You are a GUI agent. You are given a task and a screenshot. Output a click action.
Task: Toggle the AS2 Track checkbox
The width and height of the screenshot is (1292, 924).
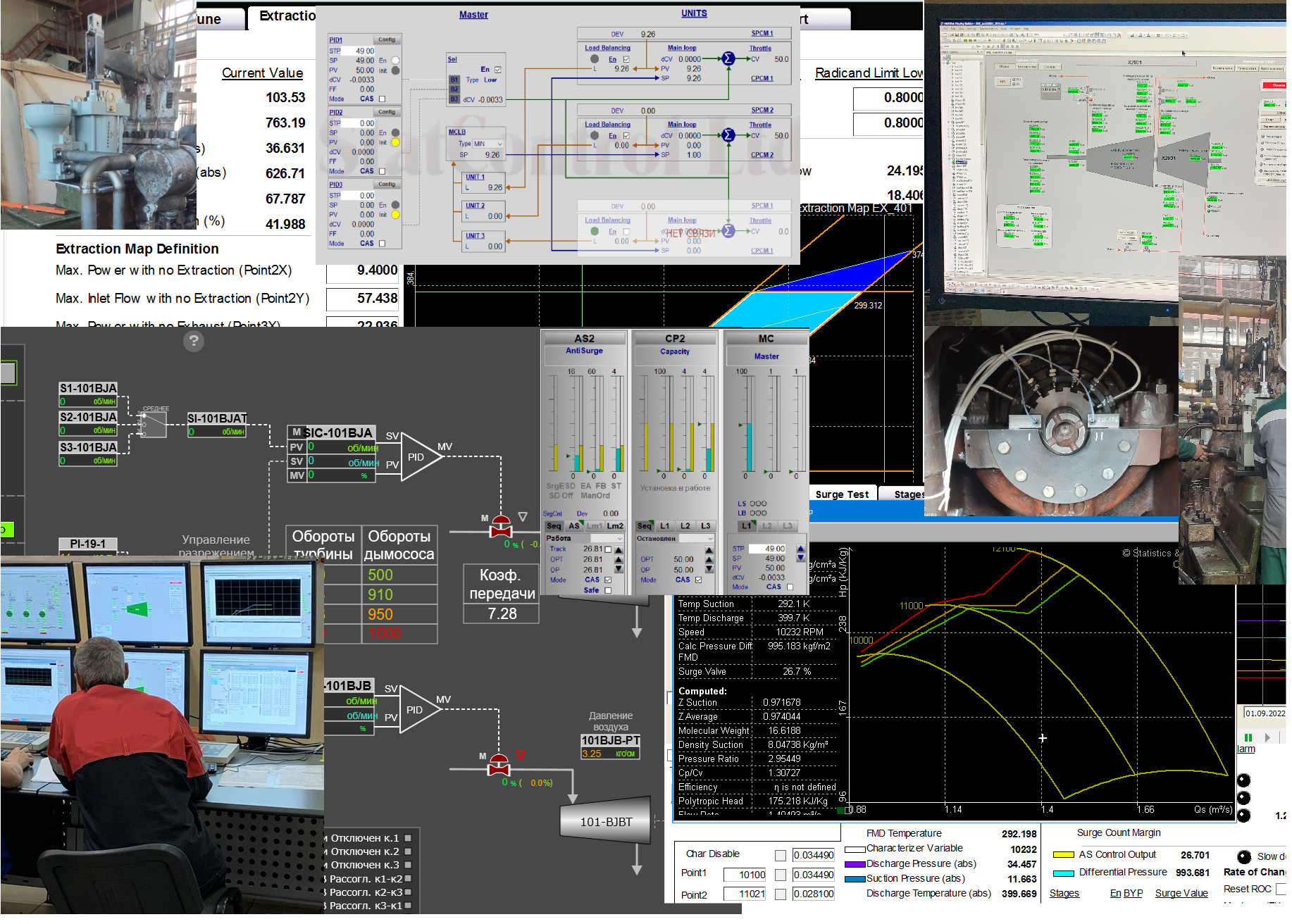(x=608, y=549)
